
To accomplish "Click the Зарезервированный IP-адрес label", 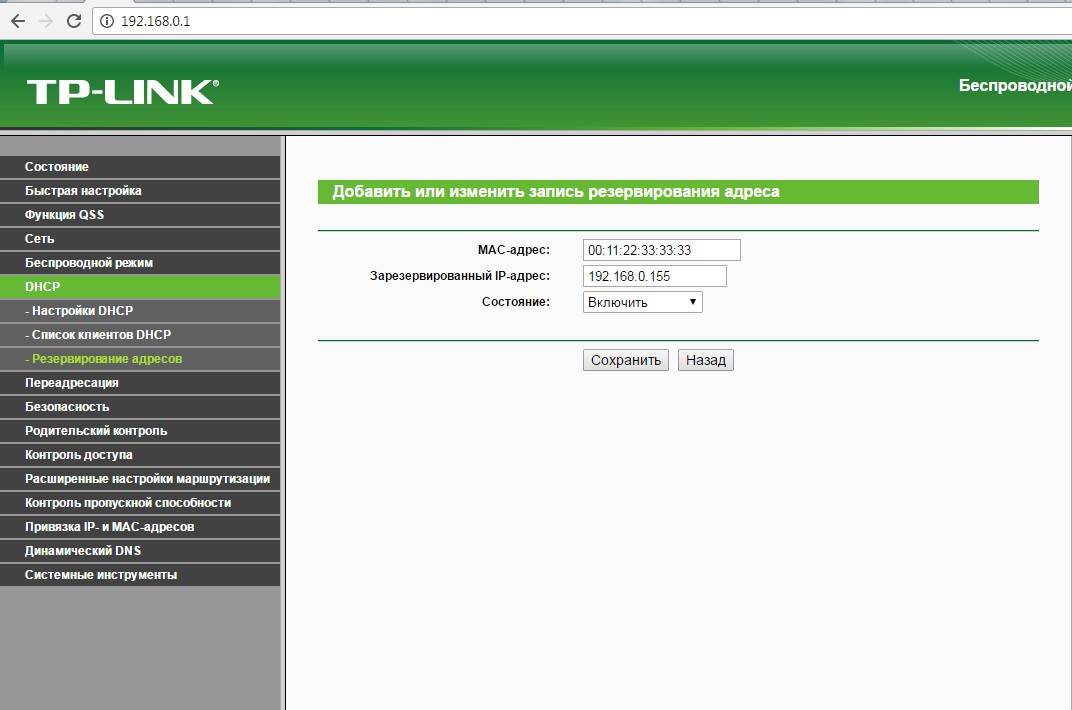I will pos(459,276).
